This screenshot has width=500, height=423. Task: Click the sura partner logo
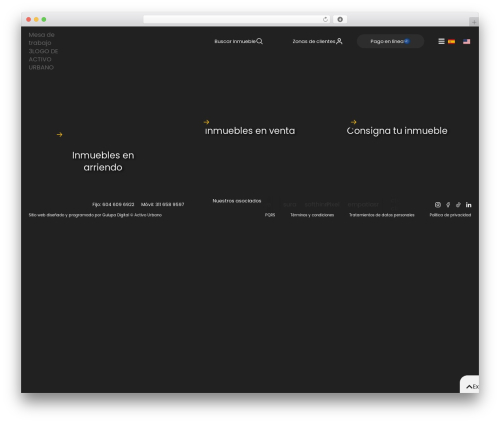[x=290, y=204]
